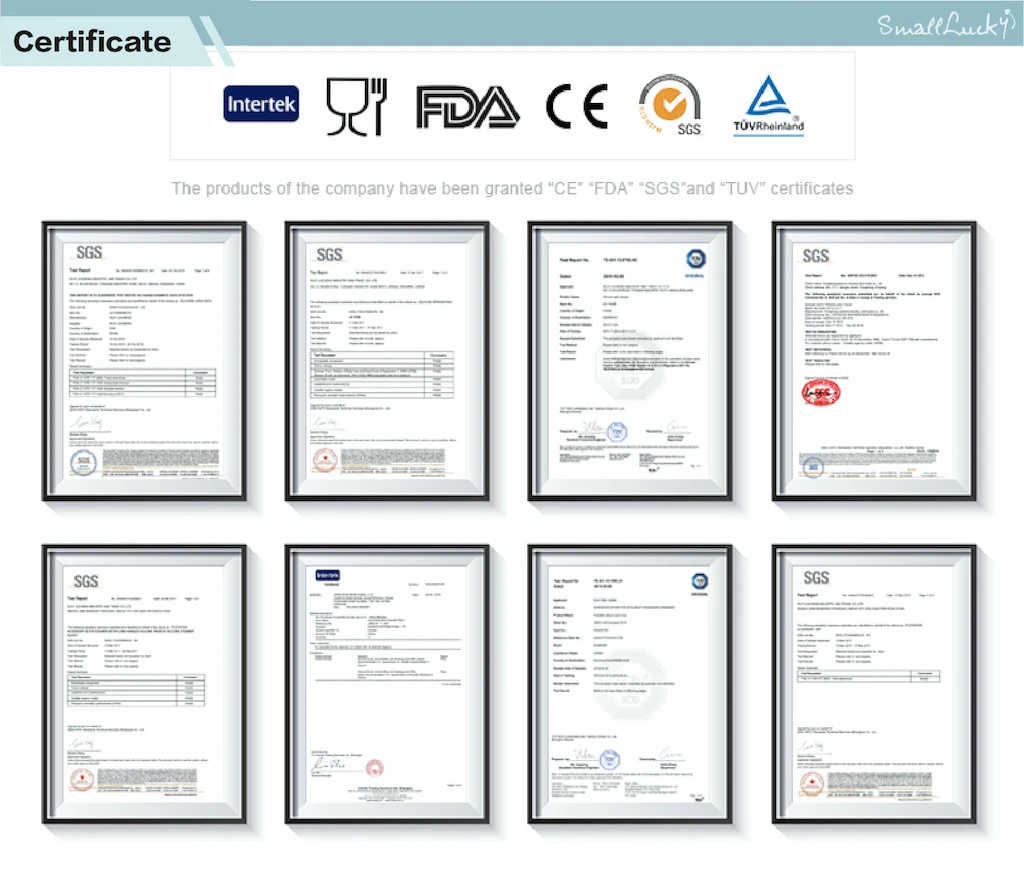
Task: Click the Intertek header on the bottom certificate
Action: coord(328,575)
